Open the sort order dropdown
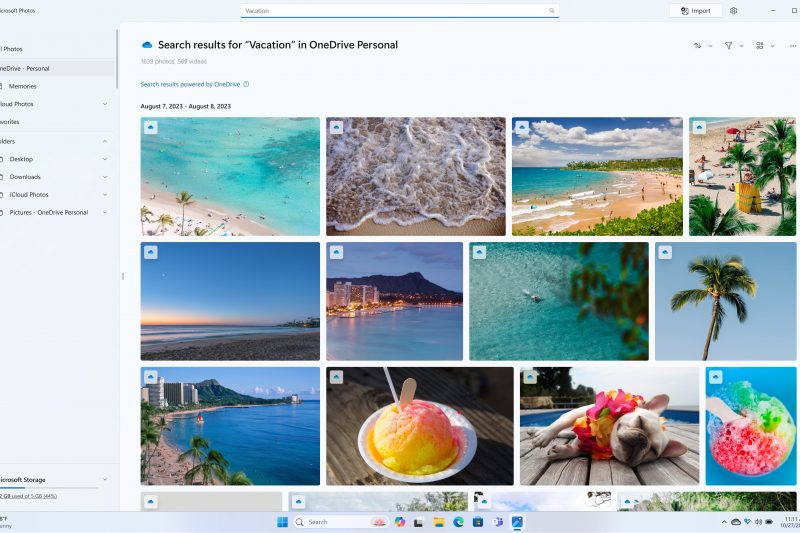800x533 pixels. (x=703, y=46)
